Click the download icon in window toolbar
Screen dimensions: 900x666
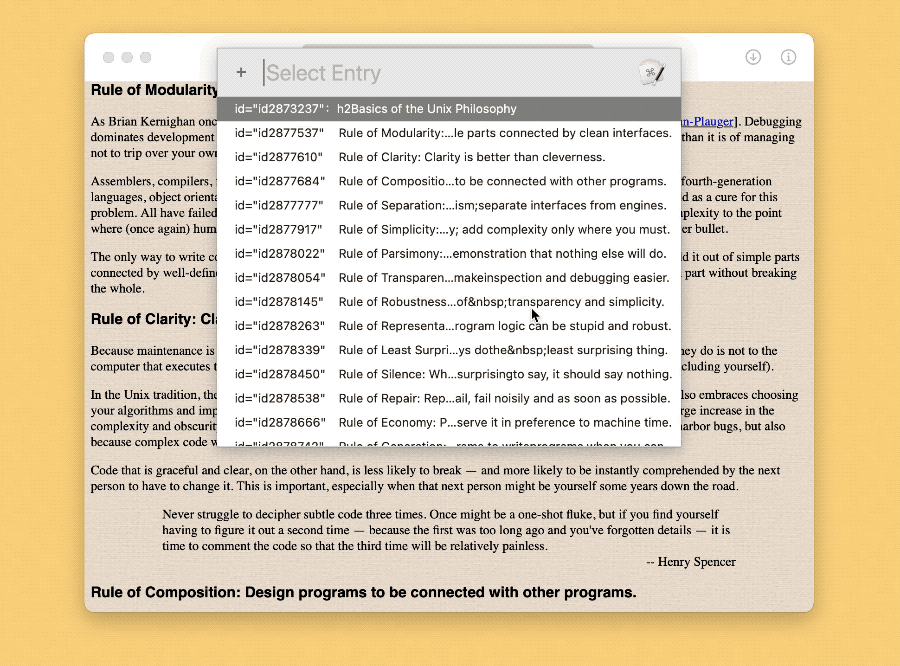coord(753,57)
